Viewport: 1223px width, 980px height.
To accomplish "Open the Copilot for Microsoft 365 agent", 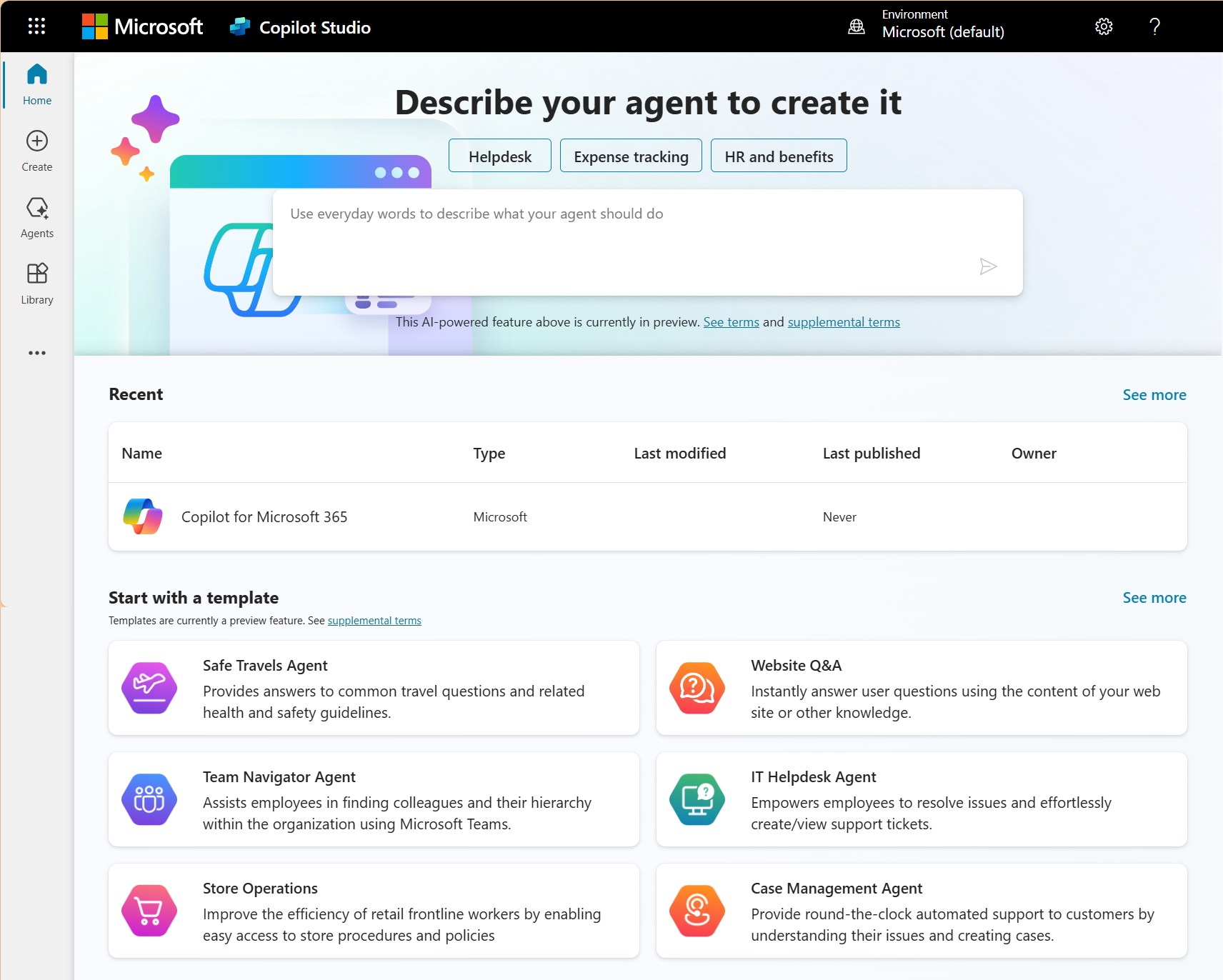I will 264,516.
